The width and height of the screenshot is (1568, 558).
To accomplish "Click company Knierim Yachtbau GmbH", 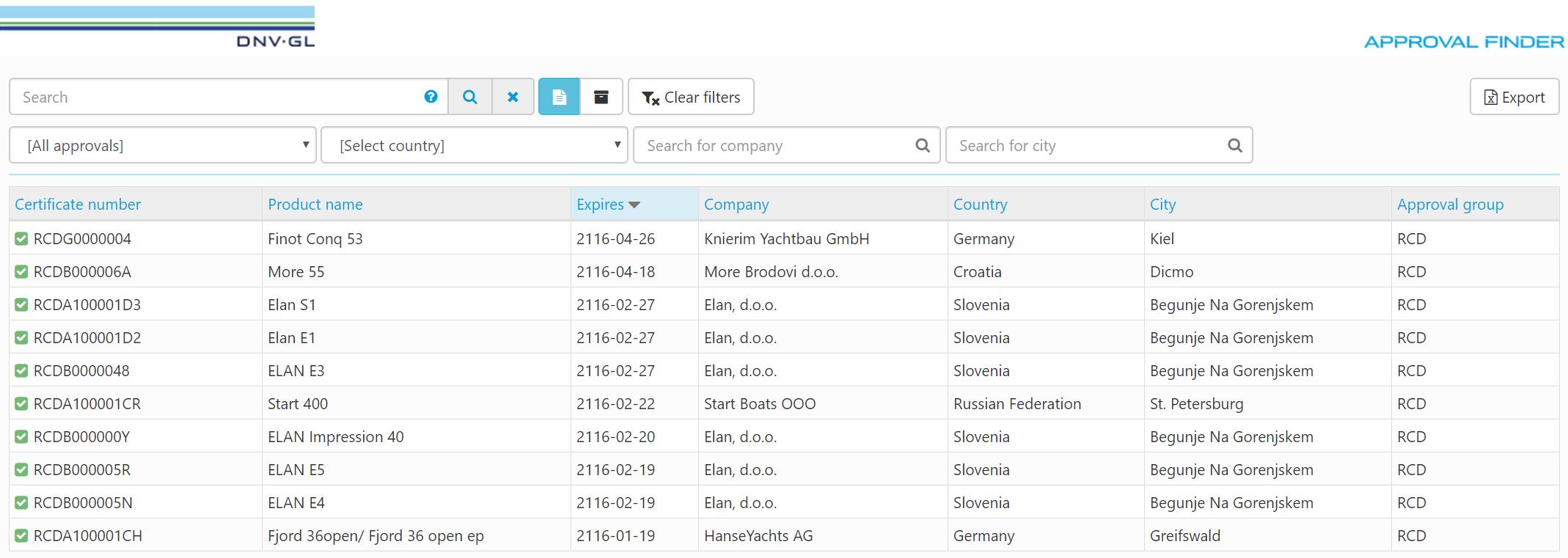I will [x=787, y=238].
